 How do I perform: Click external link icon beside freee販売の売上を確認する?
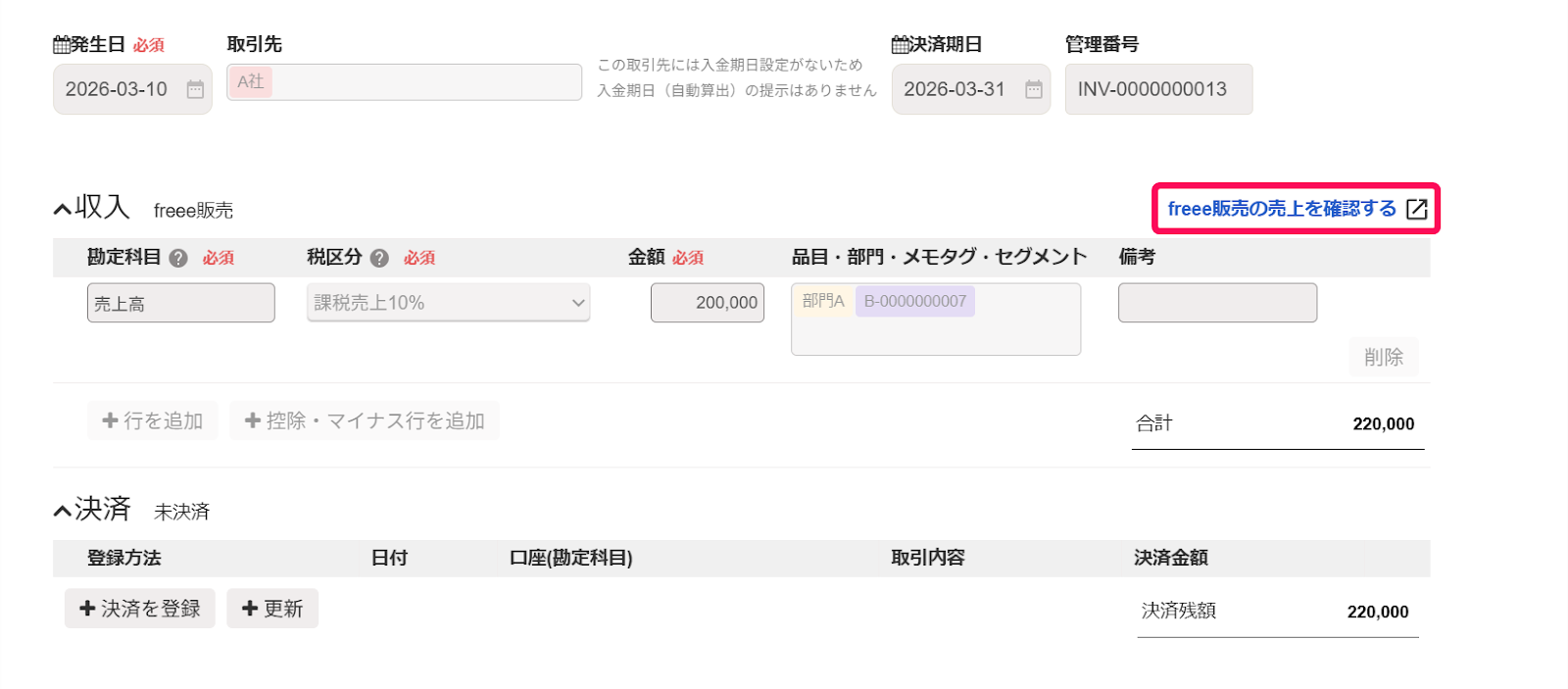pos(1416,209)
